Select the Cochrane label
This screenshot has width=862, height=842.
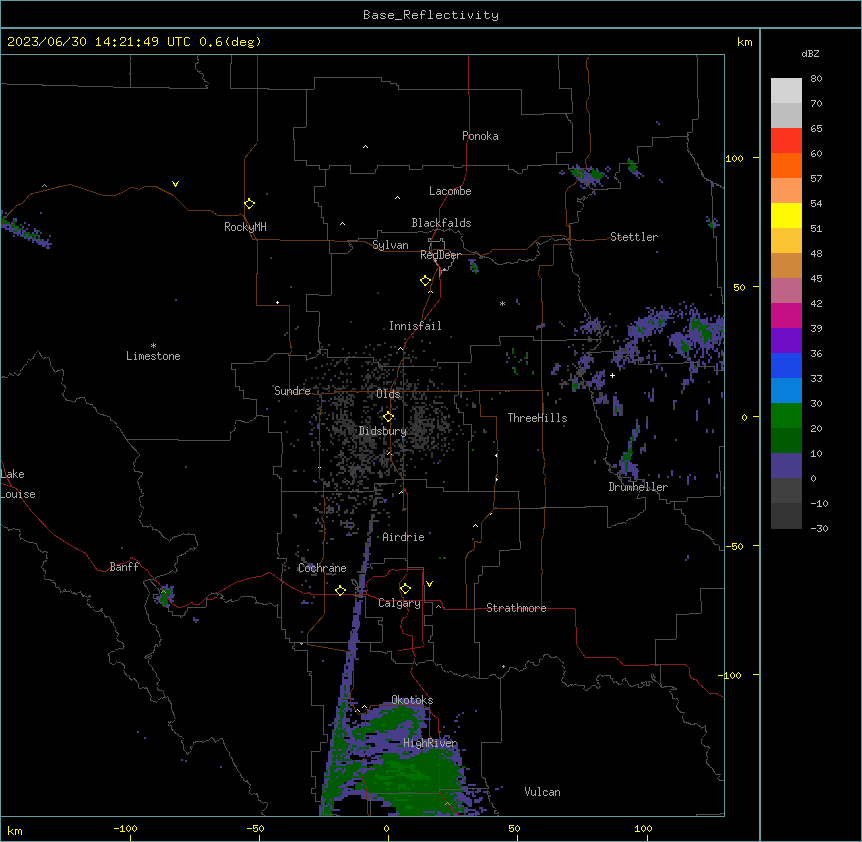(322, 568)
